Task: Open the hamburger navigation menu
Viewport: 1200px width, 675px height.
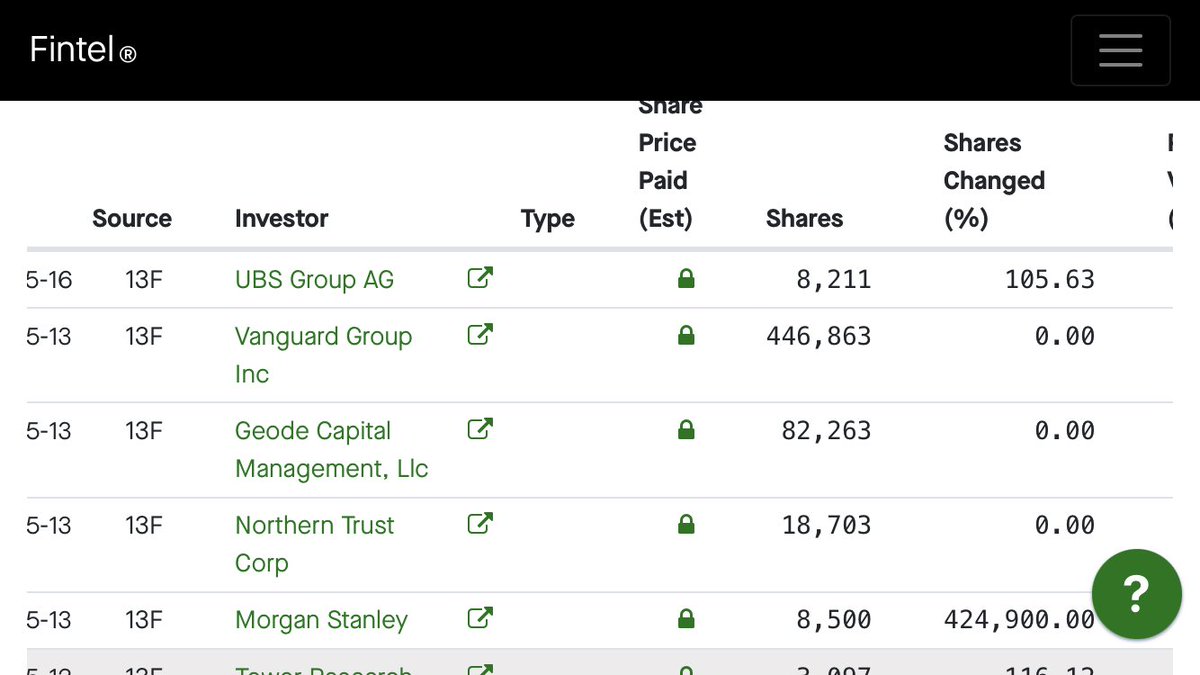Action: (1120, 50)
